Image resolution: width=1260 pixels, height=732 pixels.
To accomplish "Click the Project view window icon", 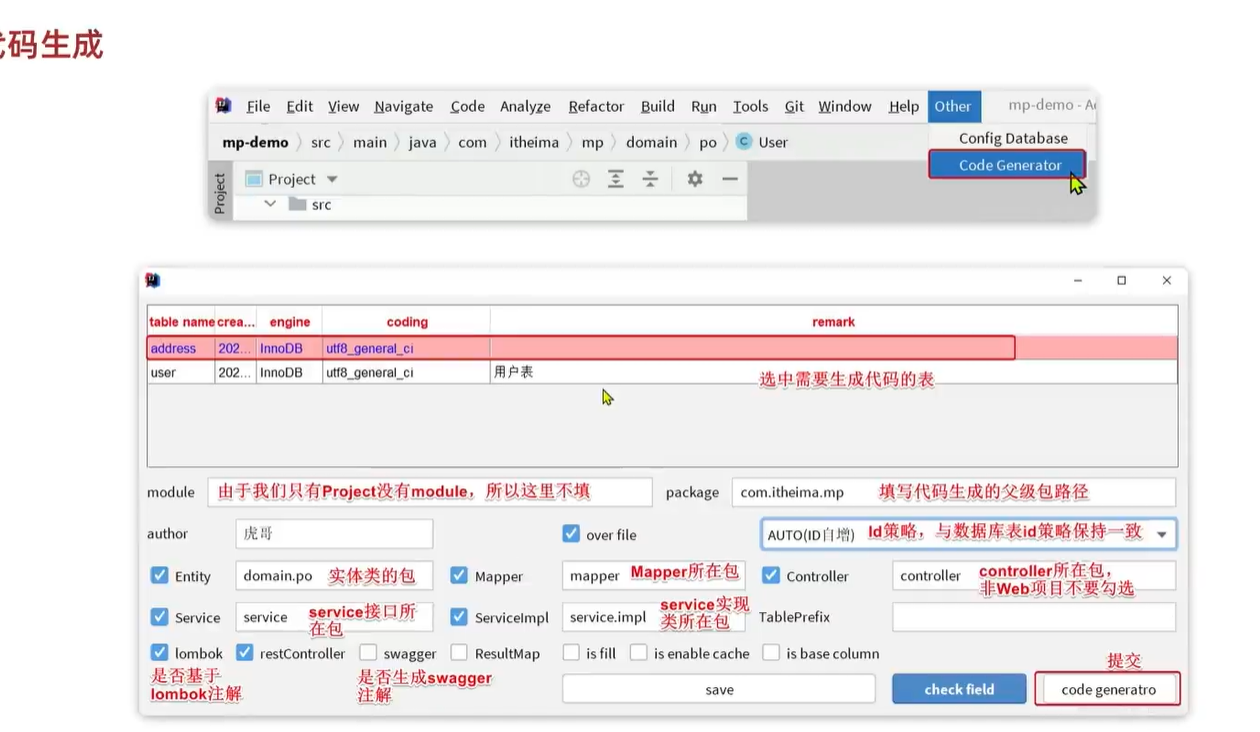I will (254, 179).
